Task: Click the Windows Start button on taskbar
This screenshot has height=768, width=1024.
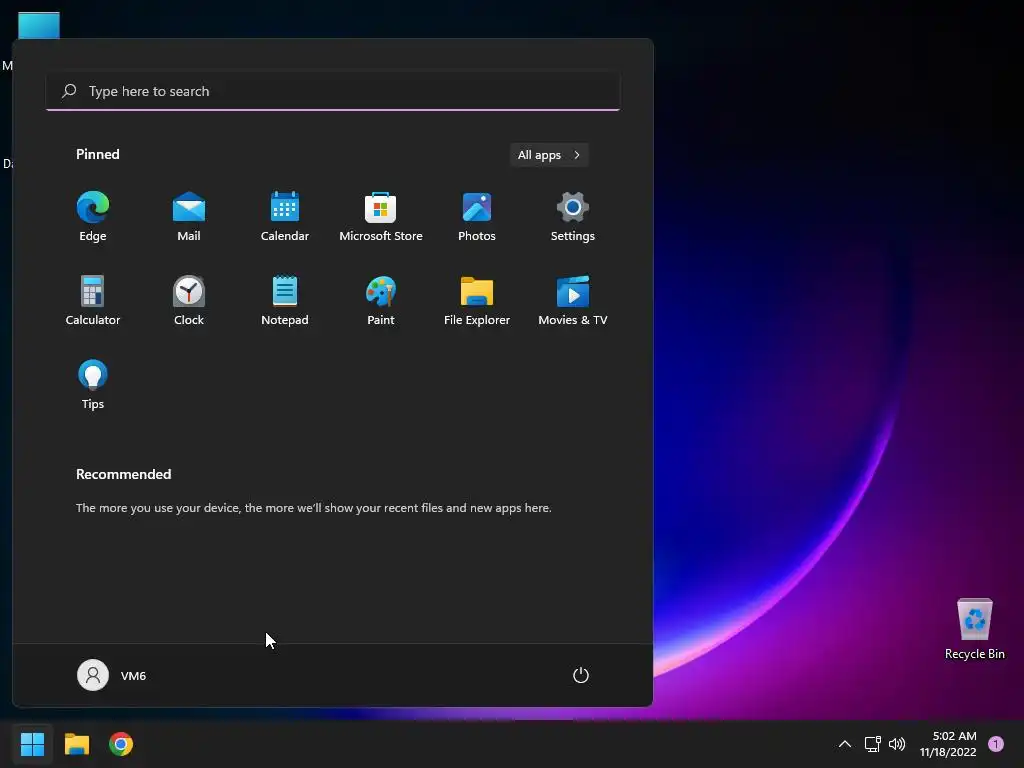Action: (x=32, y=744)
